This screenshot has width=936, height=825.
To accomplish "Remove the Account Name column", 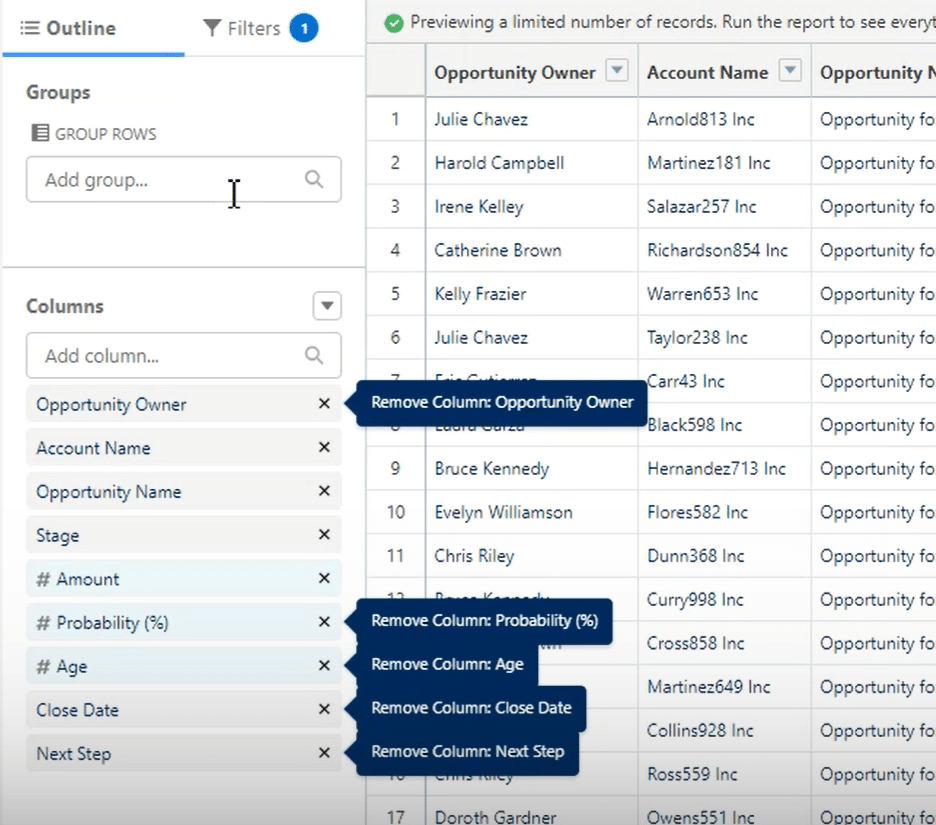I will 324,448.
